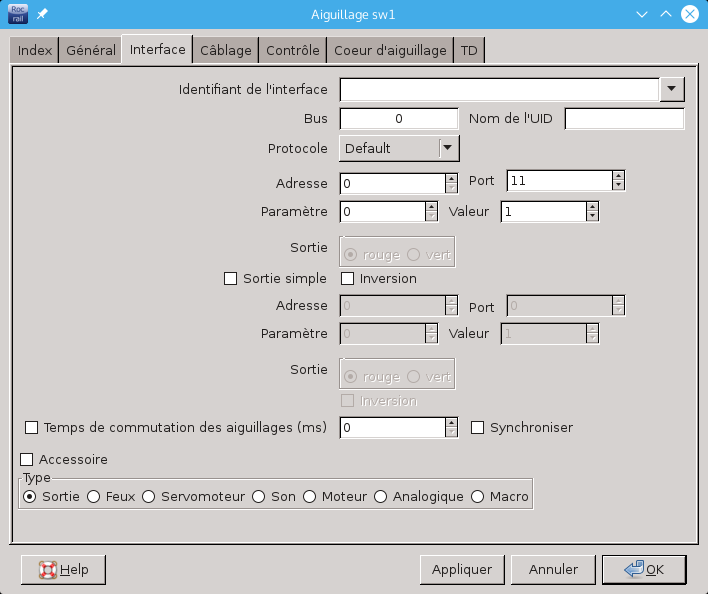Click the Rocrail app icon in title bar
This screenshot has width=708, height=594.
coord(18,14)
